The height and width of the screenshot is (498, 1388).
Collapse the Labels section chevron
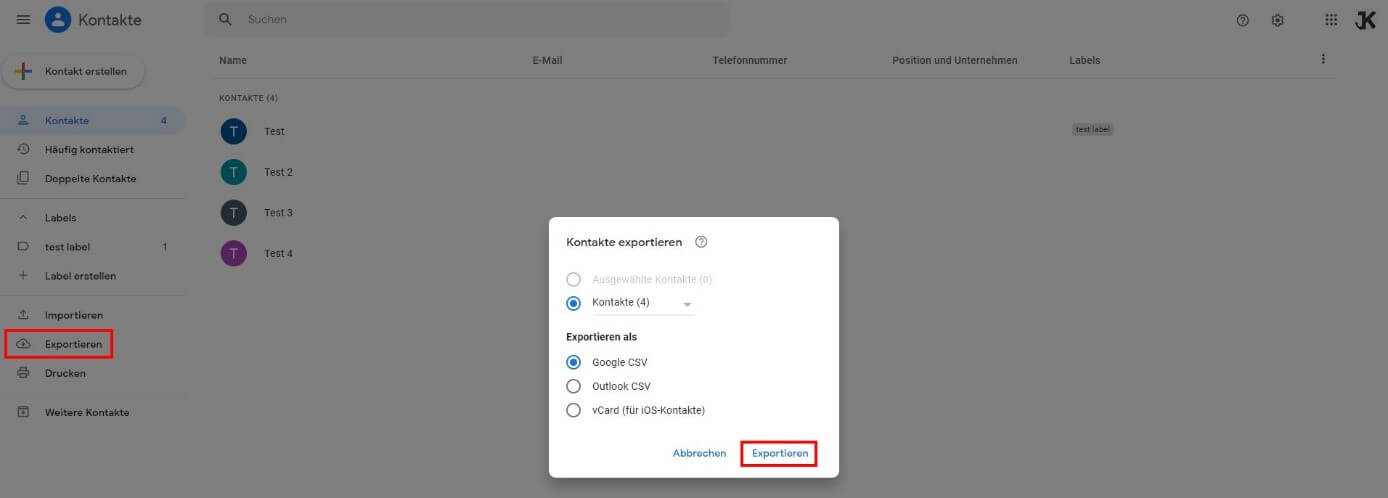(x=23, y=217)
